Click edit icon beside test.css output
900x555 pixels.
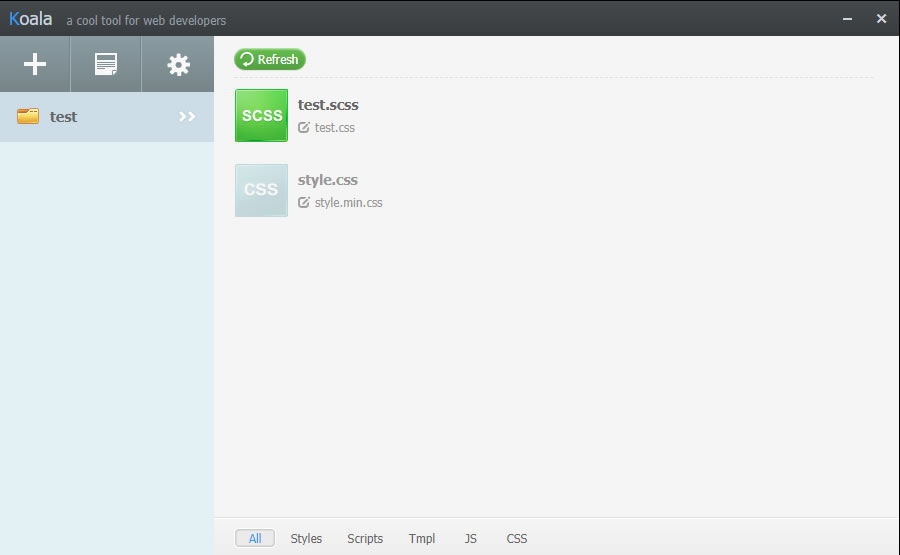[304, 128]
